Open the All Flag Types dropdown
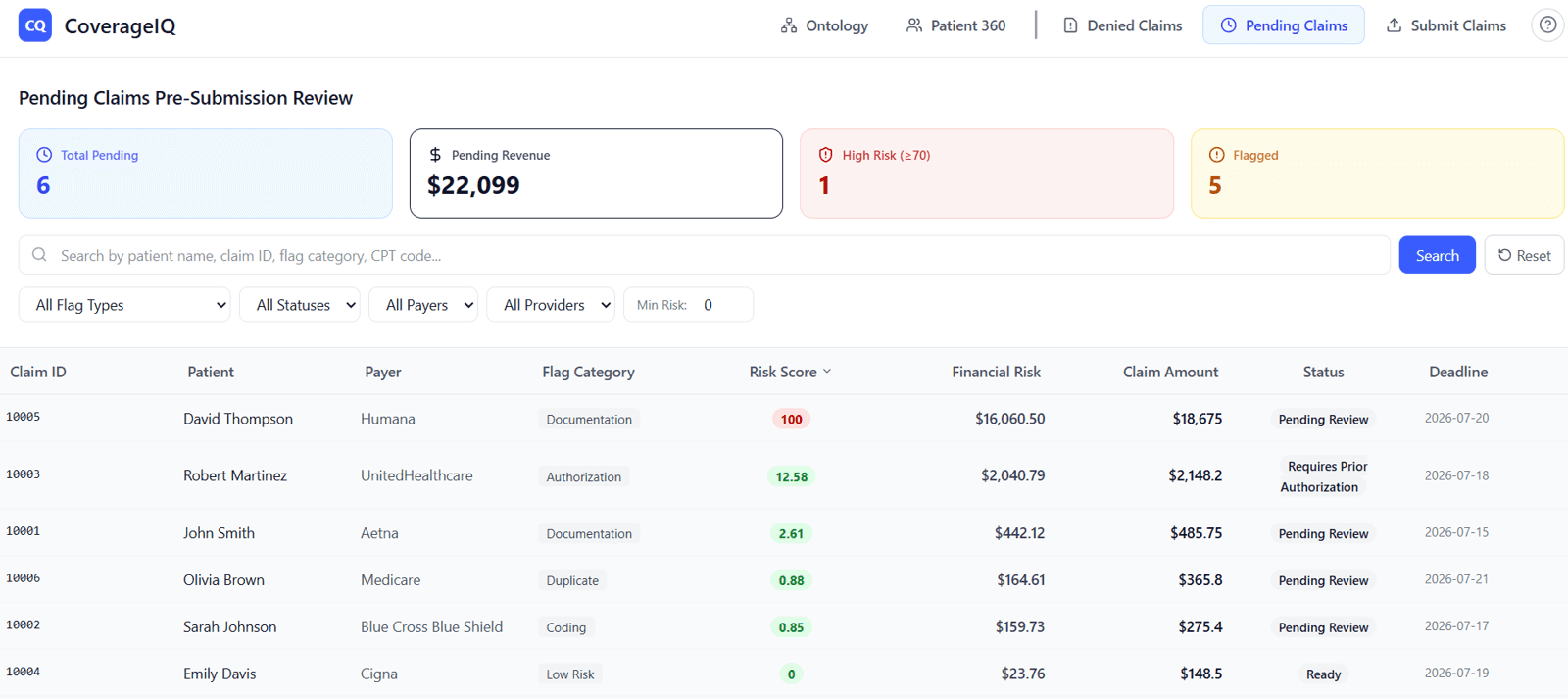Image resolution: width=1568 pixels, height=699 pixels. point(124,305)
